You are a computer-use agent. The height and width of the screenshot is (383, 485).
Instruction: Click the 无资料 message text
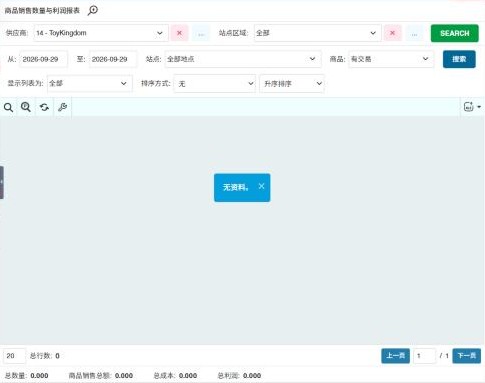[x=236, y=187]
